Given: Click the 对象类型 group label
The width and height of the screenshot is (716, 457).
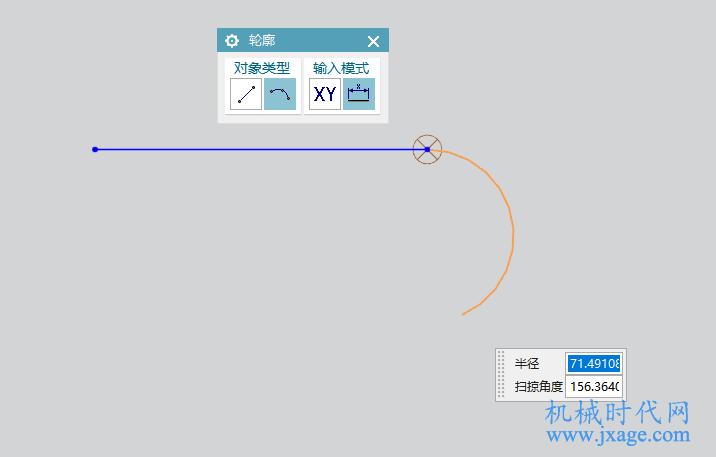Looking at the screenshot, I should [262, 68].
